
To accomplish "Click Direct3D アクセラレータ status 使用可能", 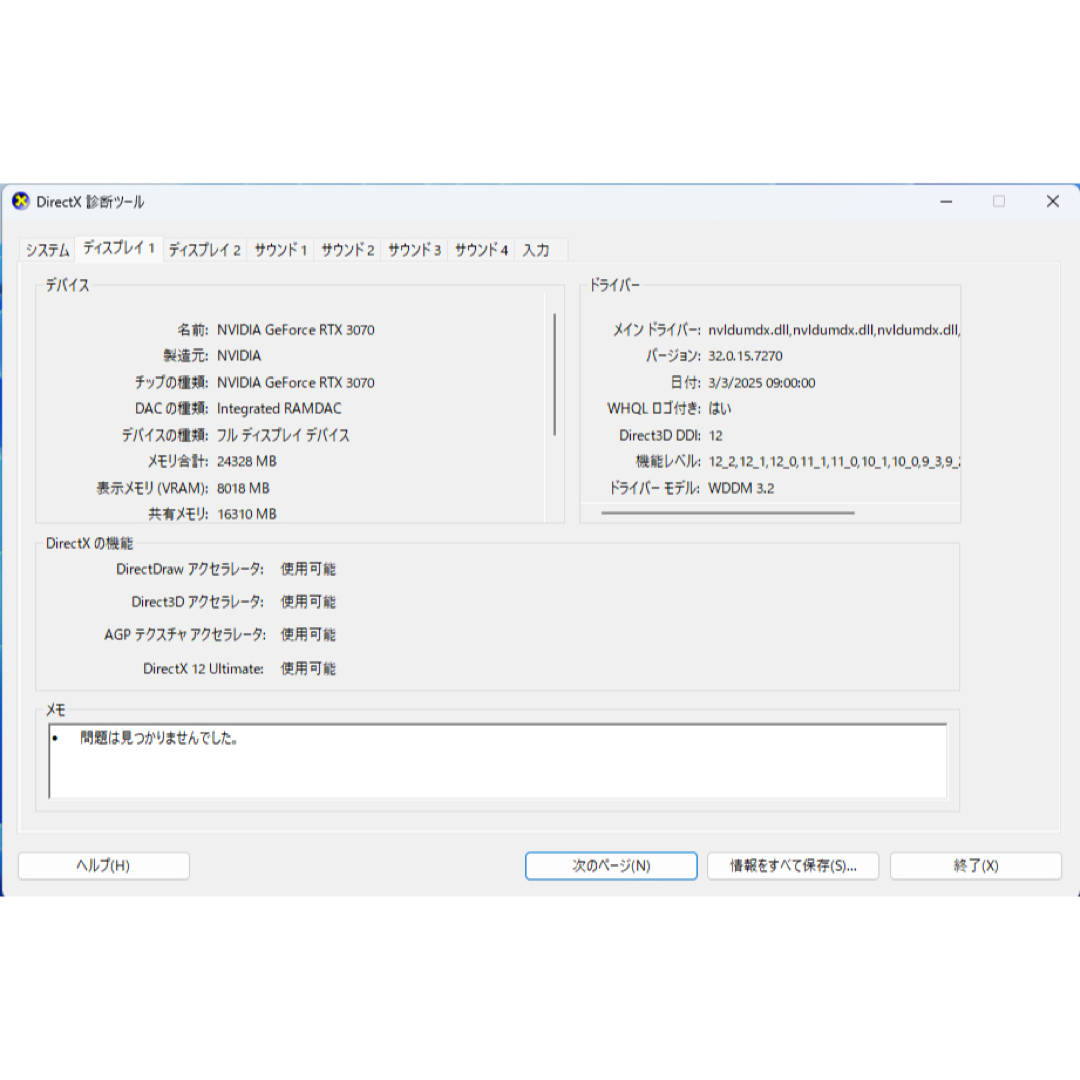I will coord(308,602).
